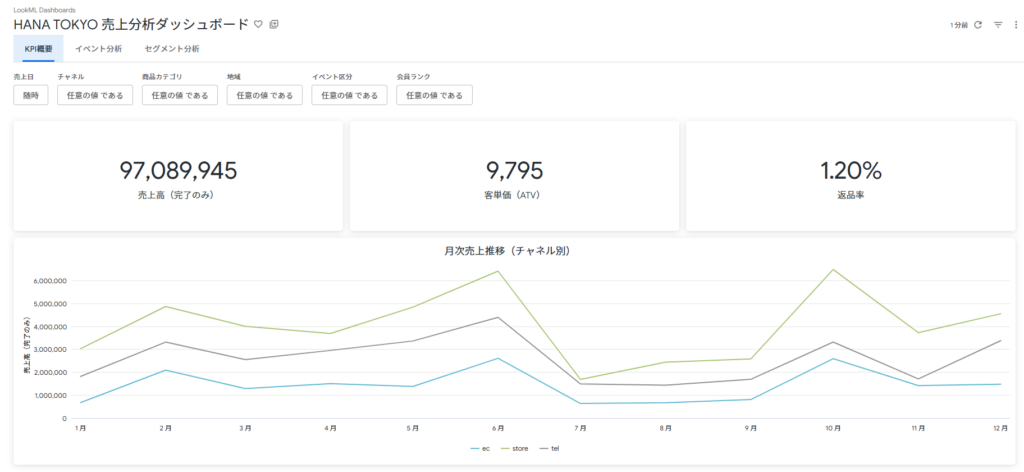Click the store line peak at 10月
The height and width of the screenshot is (472, 1024).
[835, 269]
